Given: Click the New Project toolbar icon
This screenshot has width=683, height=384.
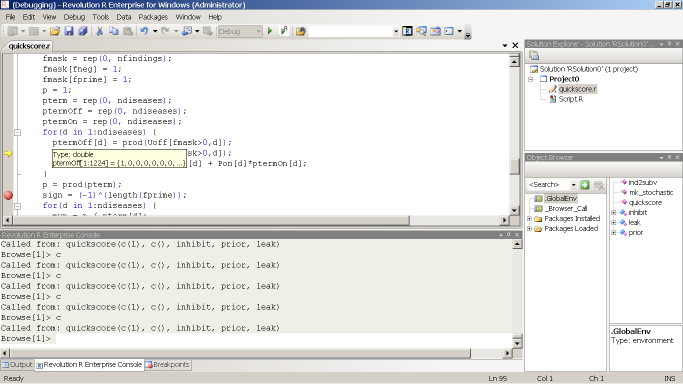Looking at the screenshot, I should pos(13,31).
